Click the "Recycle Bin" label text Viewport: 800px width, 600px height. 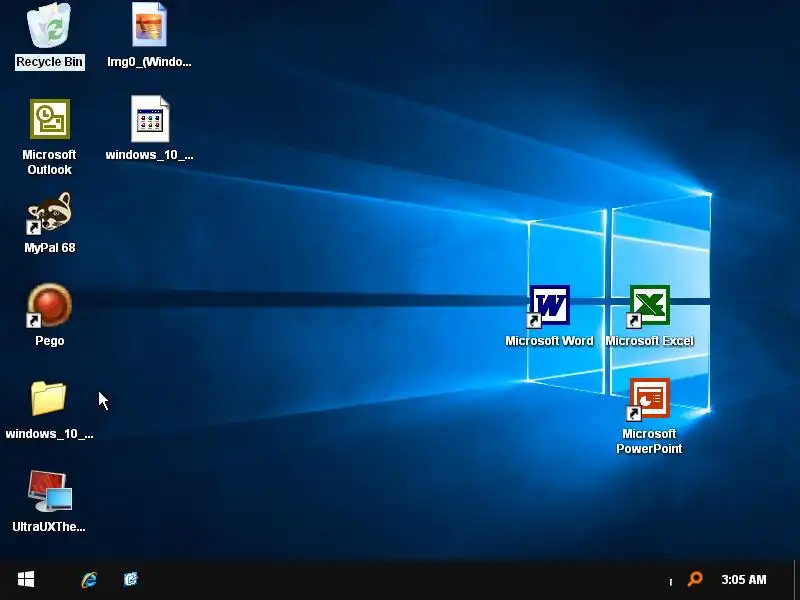49,62
